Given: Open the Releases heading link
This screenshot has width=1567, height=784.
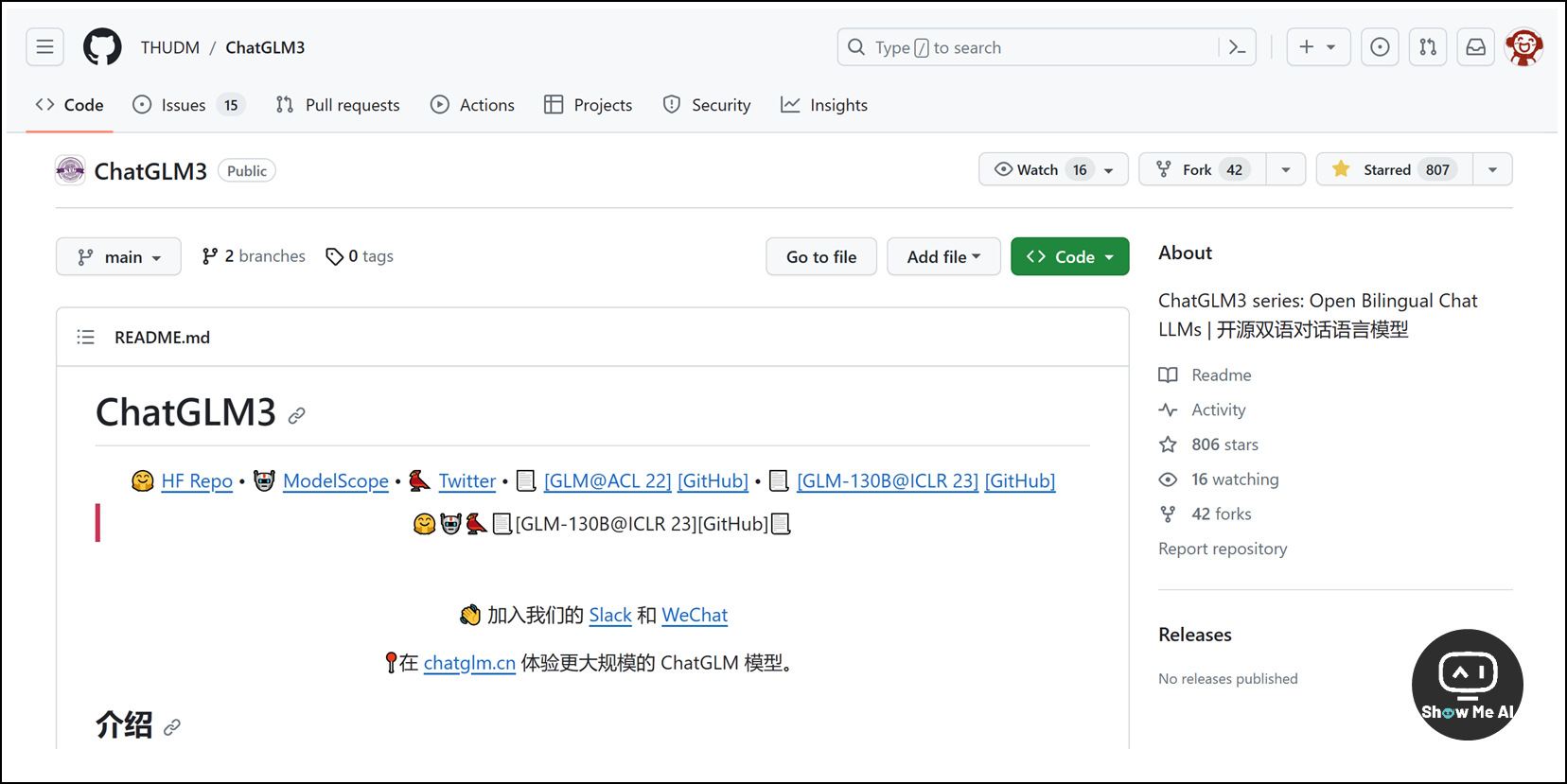Looking at the screenshot, I should (x=1195, y=635).
